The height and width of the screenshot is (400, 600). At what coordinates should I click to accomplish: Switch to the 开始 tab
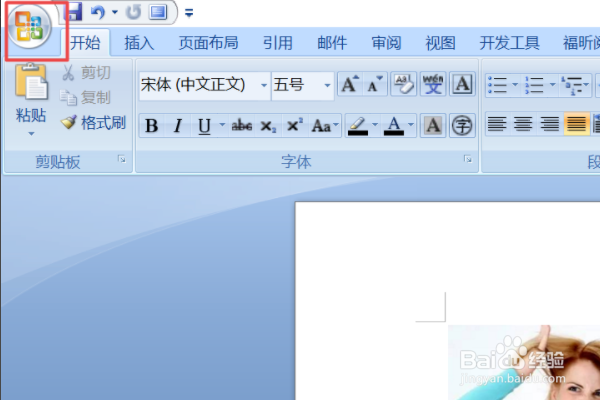[85, 42]
